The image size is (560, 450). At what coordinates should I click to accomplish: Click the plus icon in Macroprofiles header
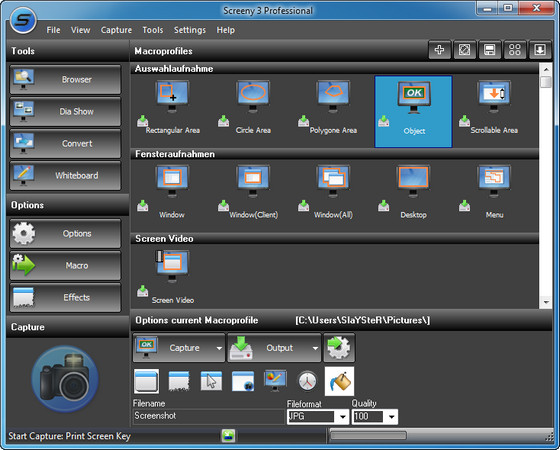(439, 50)
